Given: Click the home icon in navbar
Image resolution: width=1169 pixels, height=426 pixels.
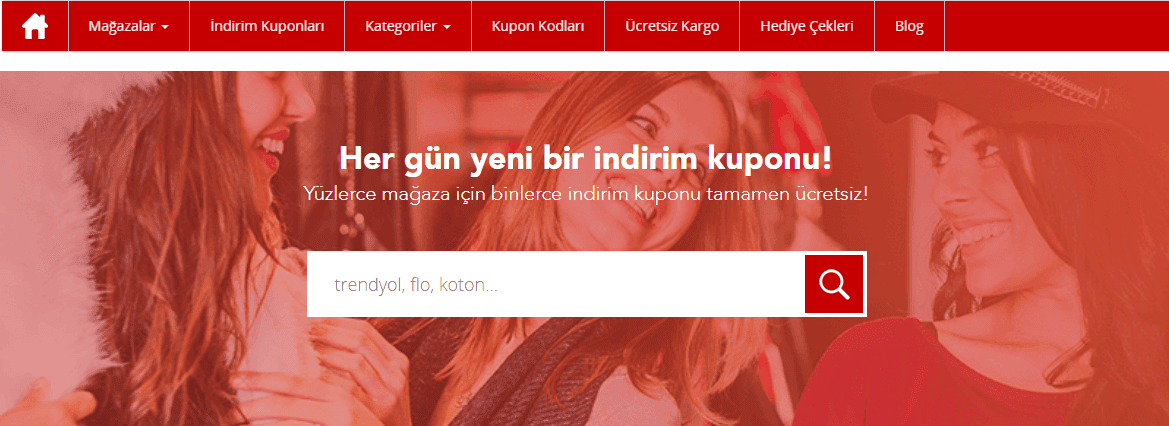Looking at the screenshot, I should coord(35,26).
